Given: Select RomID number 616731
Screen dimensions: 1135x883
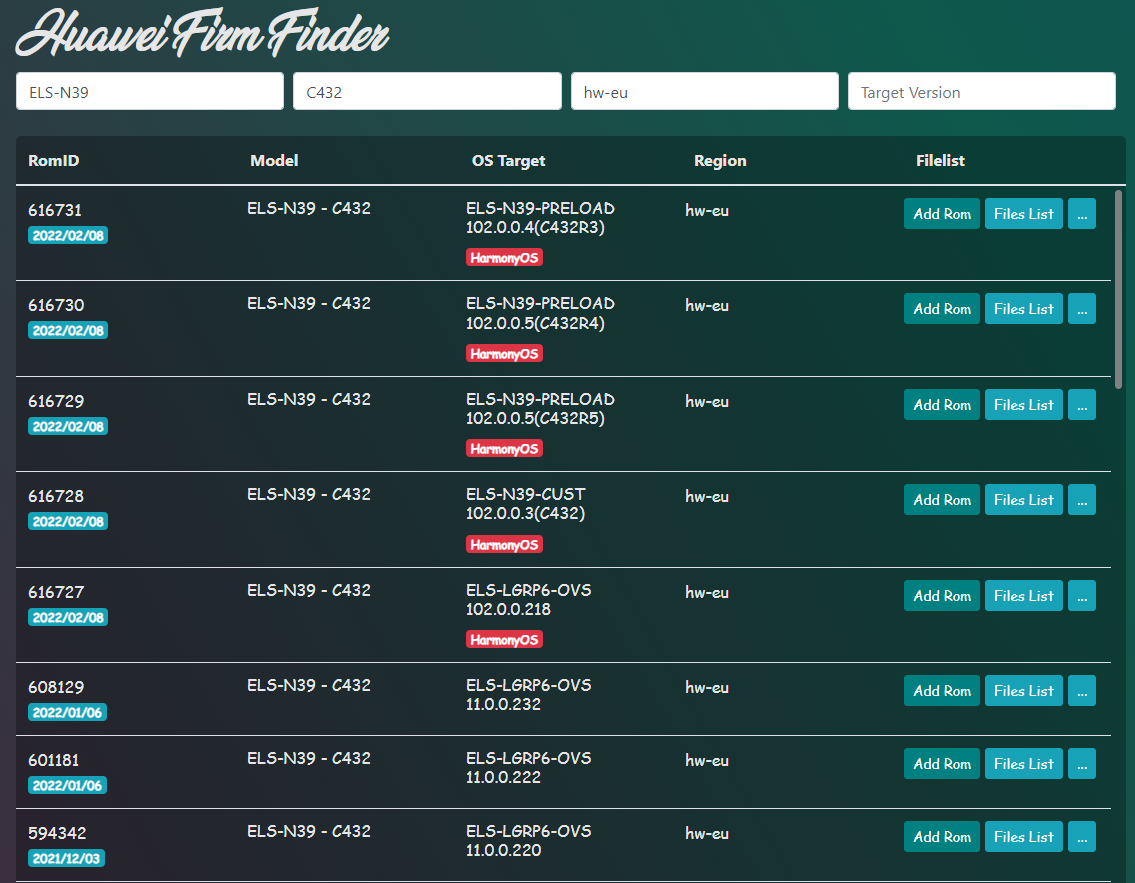Looking at the screenshot, I should [x=55, y=210].
